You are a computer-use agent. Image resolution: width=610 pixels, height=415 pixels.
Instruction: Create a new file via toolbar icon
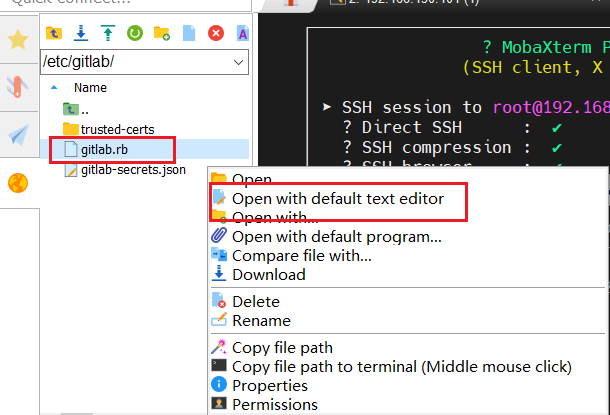pyautogui.click(x=189, y=34)
